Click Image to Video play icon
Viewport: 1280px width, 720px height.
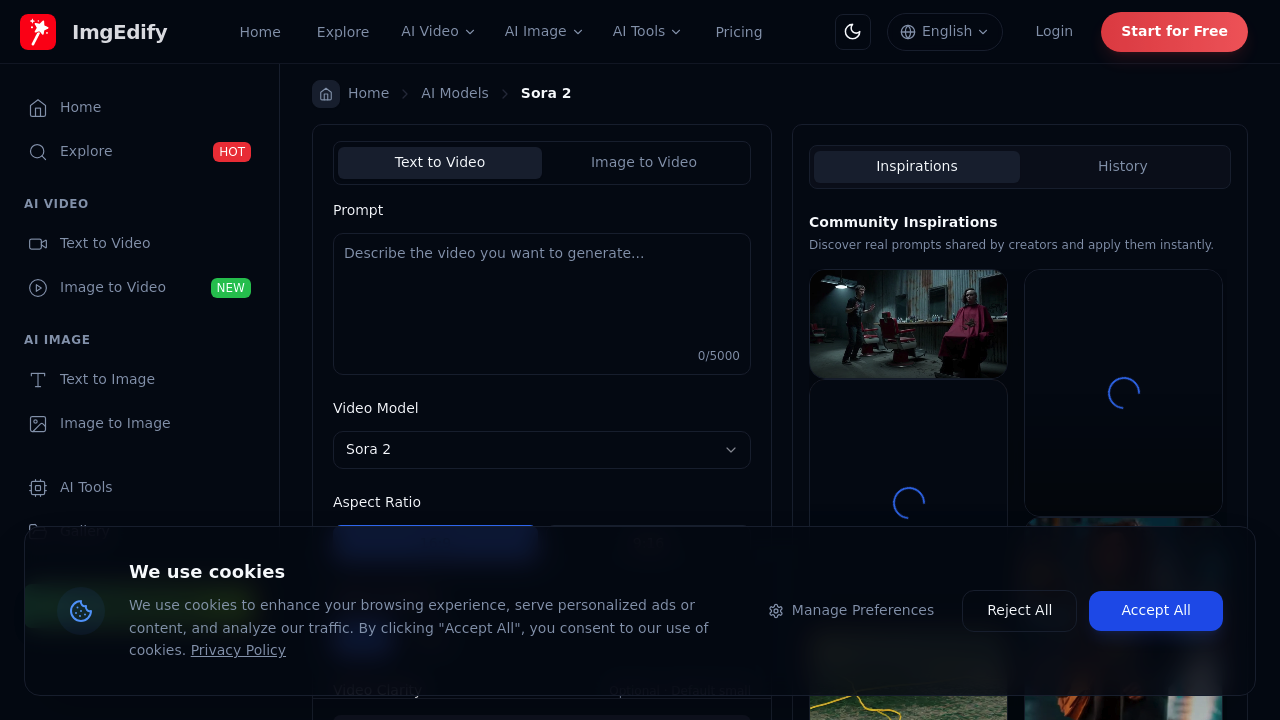coord(38,288)
